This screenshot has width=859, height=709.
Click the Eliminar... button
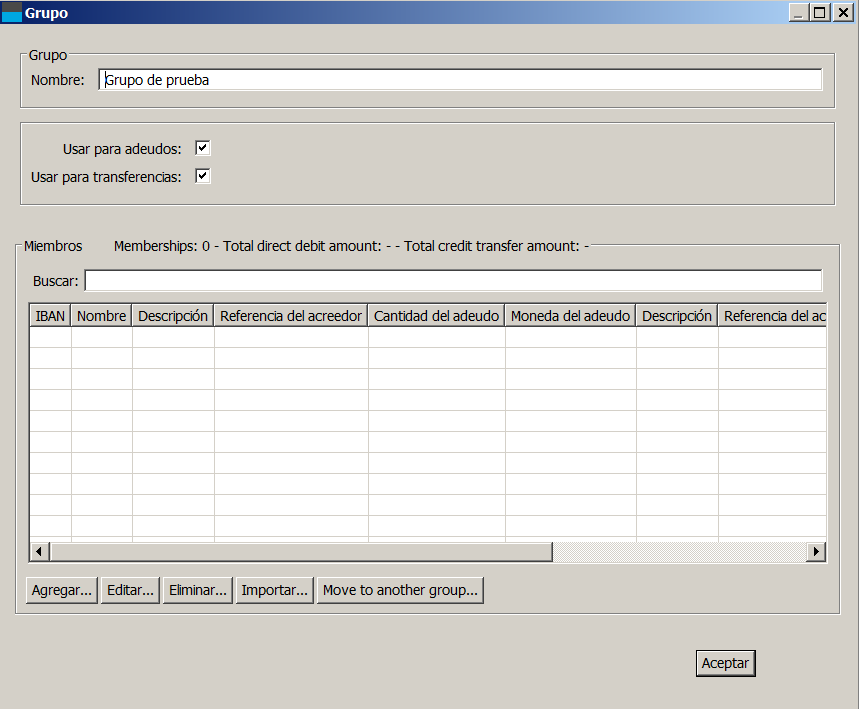(x=197, y=590)
